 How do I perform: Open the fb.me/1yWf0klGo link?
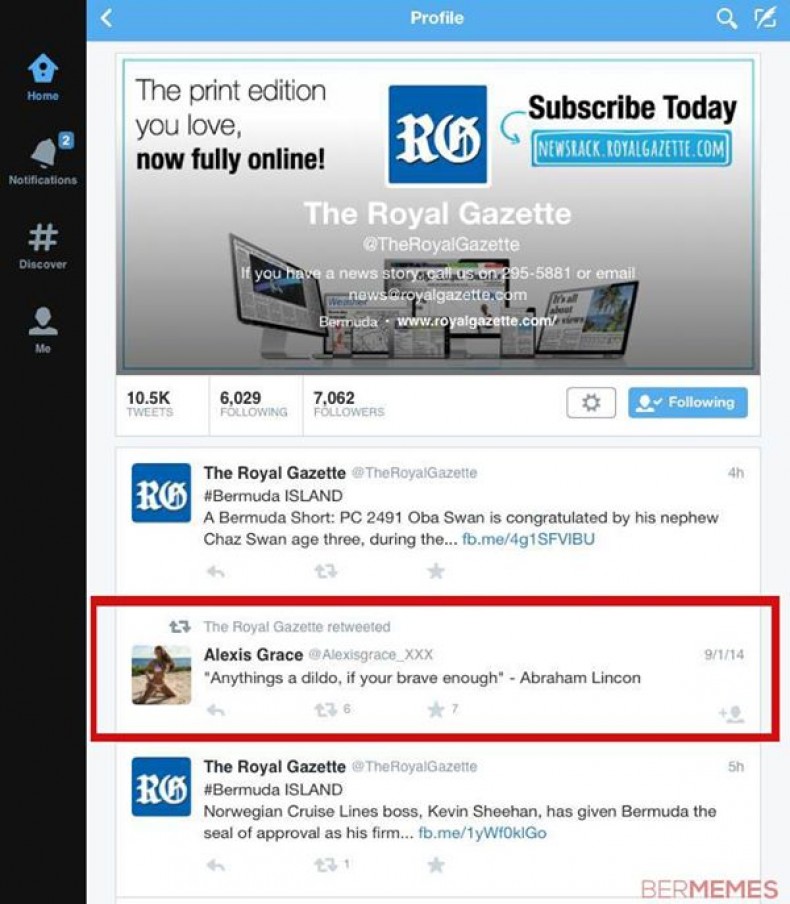coord(482,833)
